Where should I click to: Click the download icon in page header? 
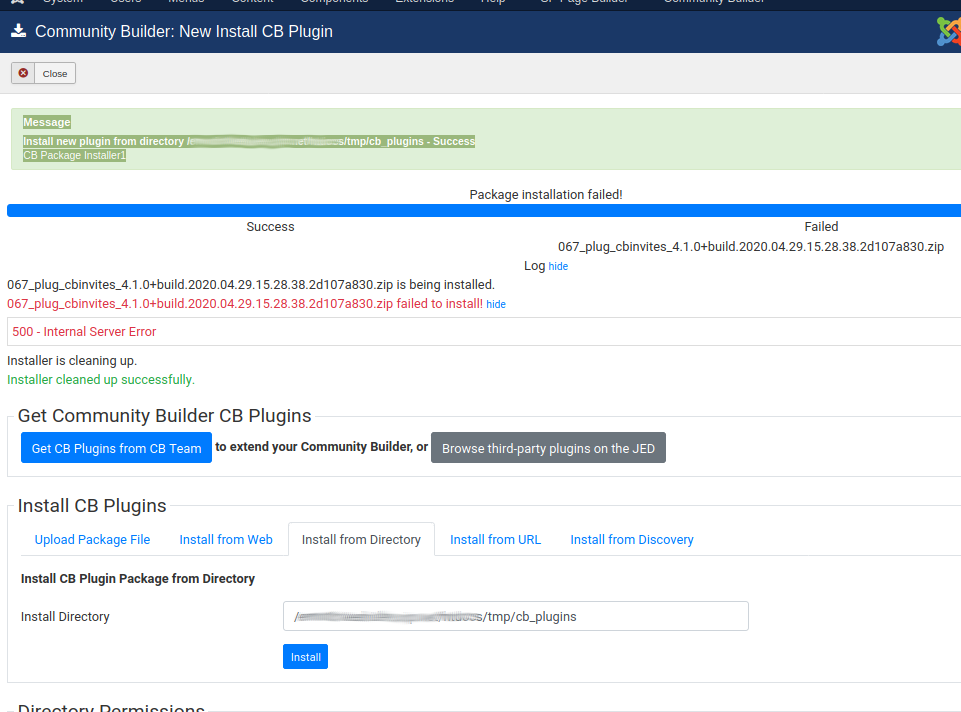coord(18,31)
